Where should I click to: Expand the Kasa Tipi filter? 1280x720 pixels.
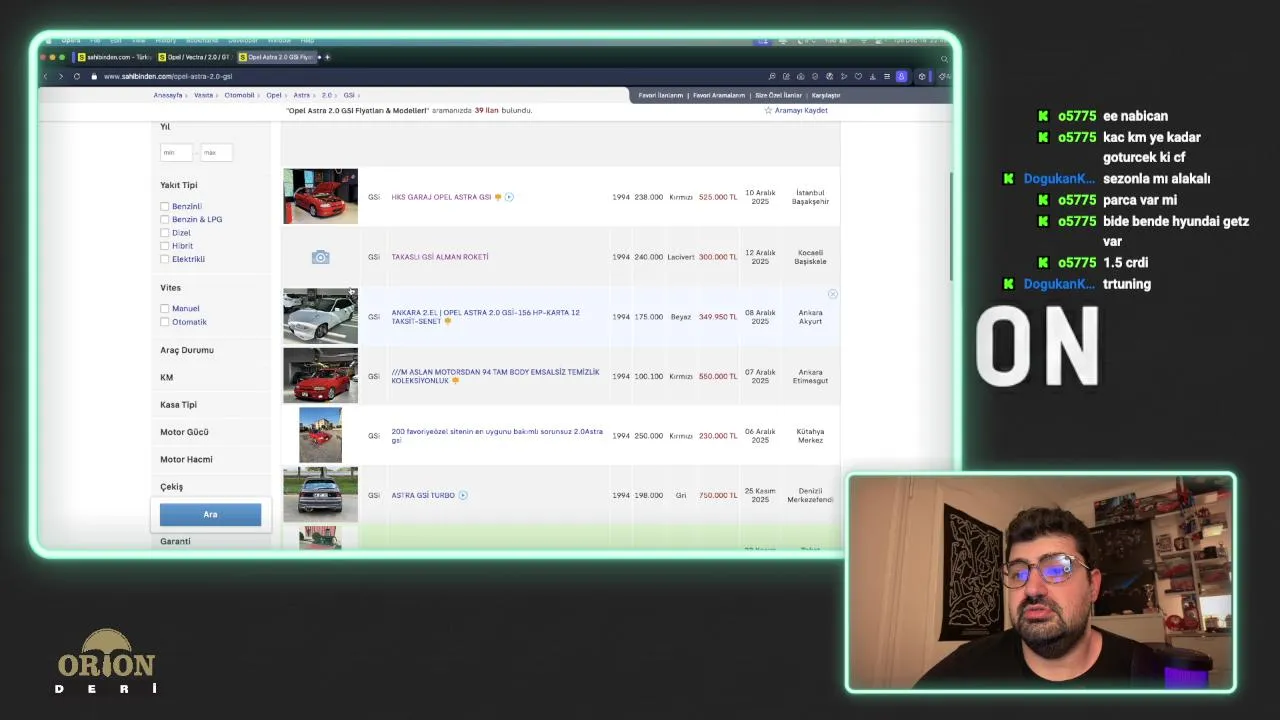point(178,405)
